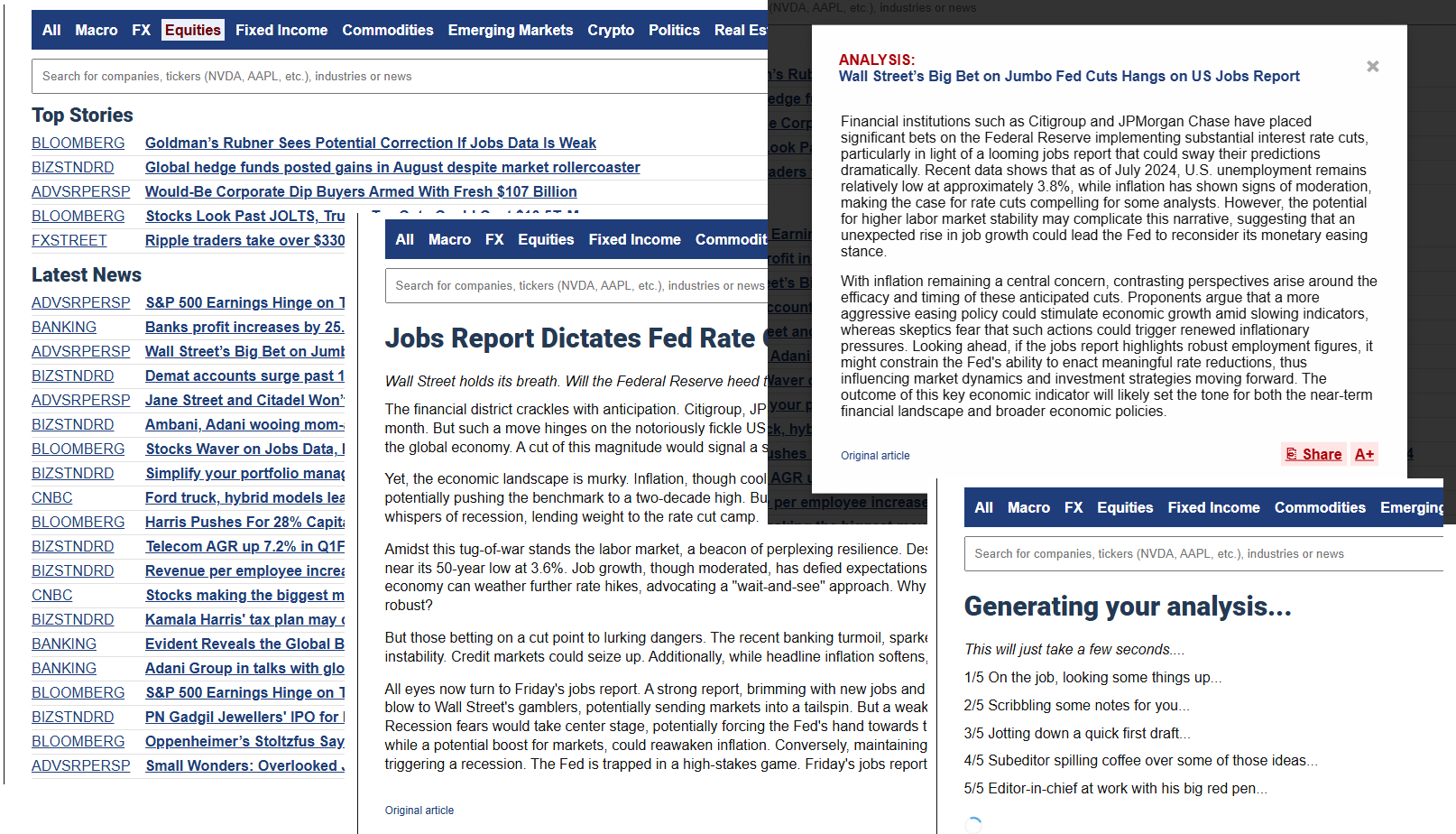Focus search box above Generating your analysis

[1200, 554]
